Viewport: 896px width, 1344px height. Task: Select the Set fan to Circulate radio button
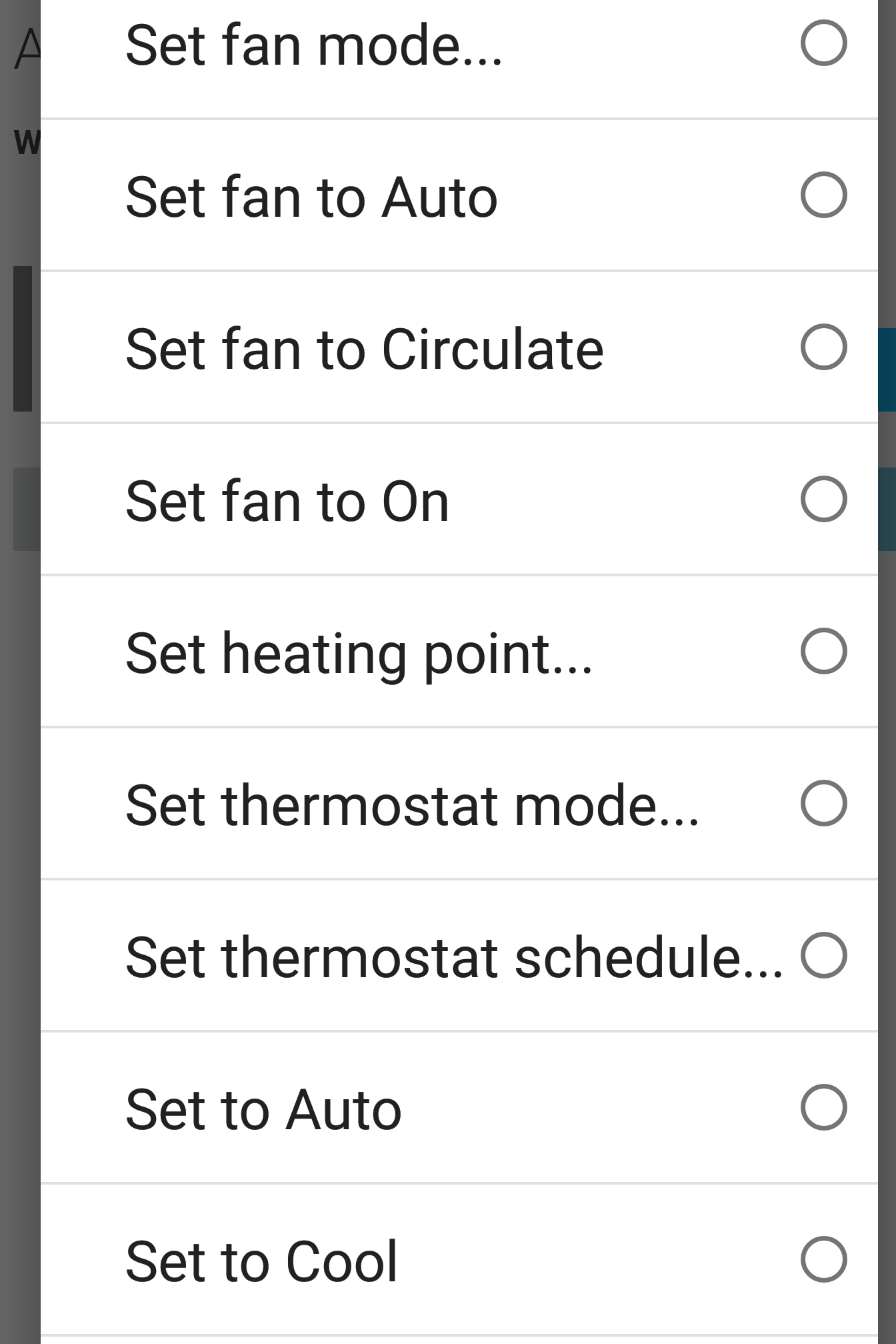pos(823,348)
